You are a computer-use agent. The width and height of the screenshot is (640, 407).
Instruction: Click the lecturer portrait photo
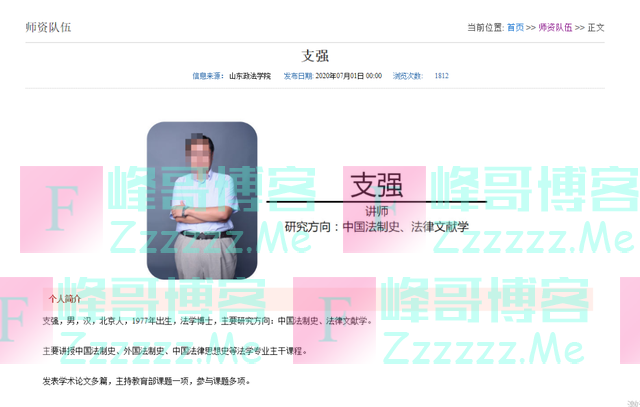tap(202, 200)
